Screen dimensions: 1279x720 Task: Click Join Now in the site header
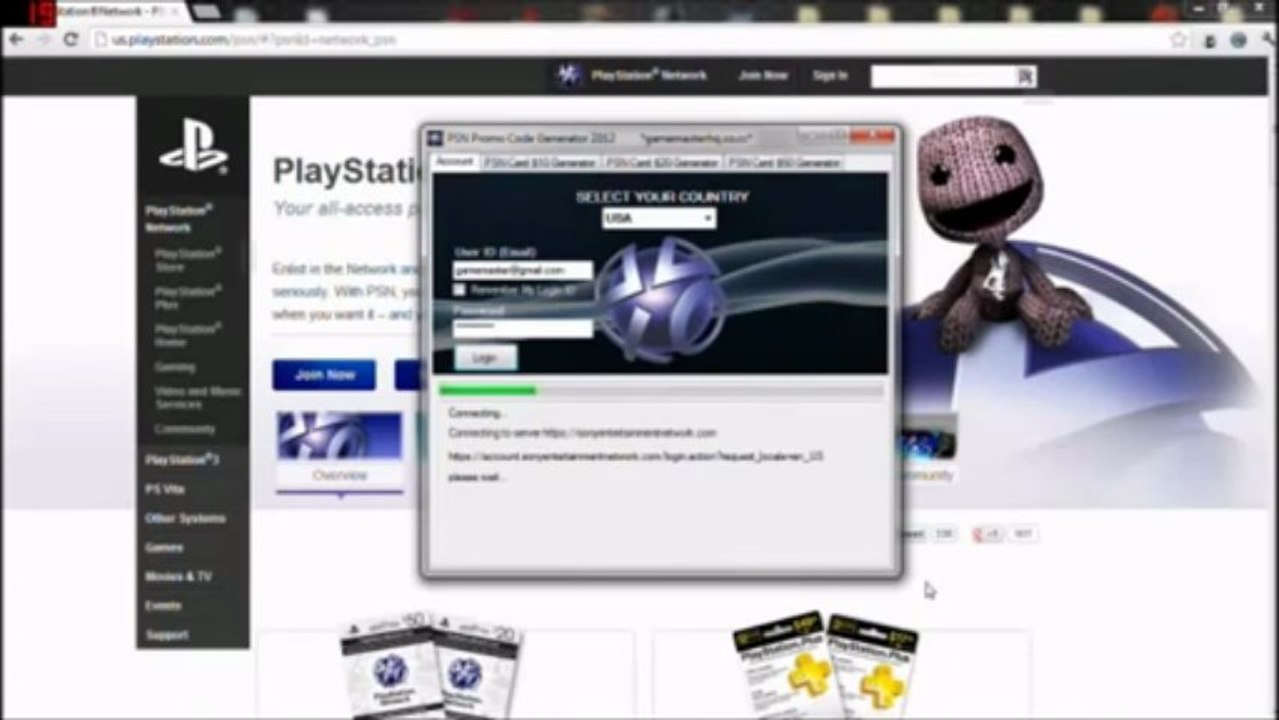coord(763,75)
